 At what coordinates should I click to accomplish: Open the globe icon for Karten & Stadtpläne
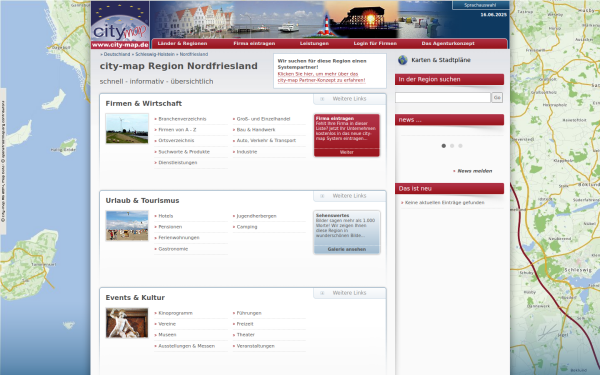(x=403, y=60)
